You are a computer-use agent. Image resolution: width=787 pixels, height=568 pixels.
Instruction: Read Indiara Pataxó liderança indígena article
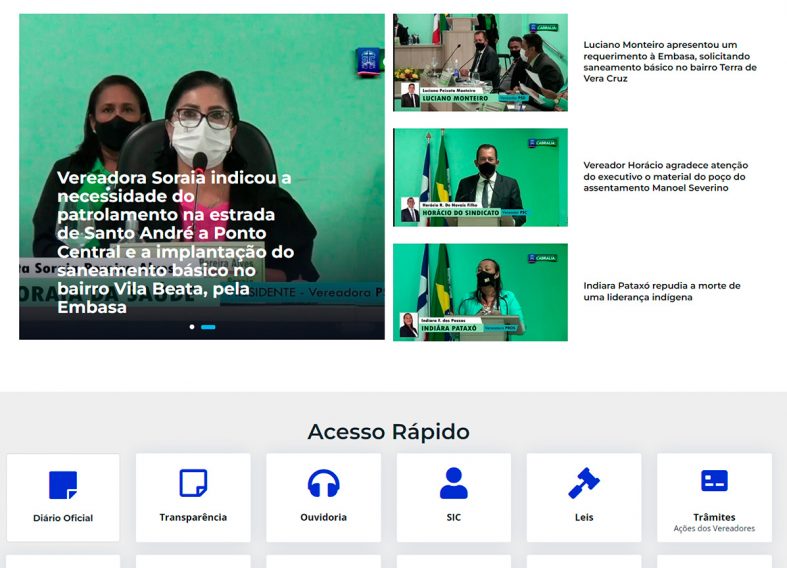[x=662, y=291]
